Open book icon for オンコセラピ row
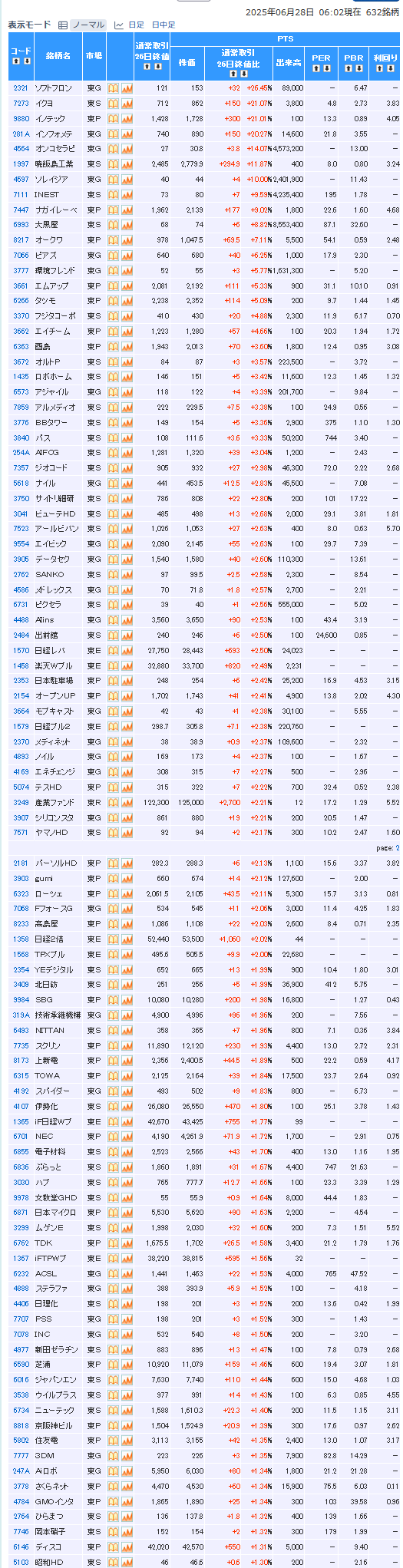Screen dimensions: 403x1568 pyautogui.click(x=113, y=148)
